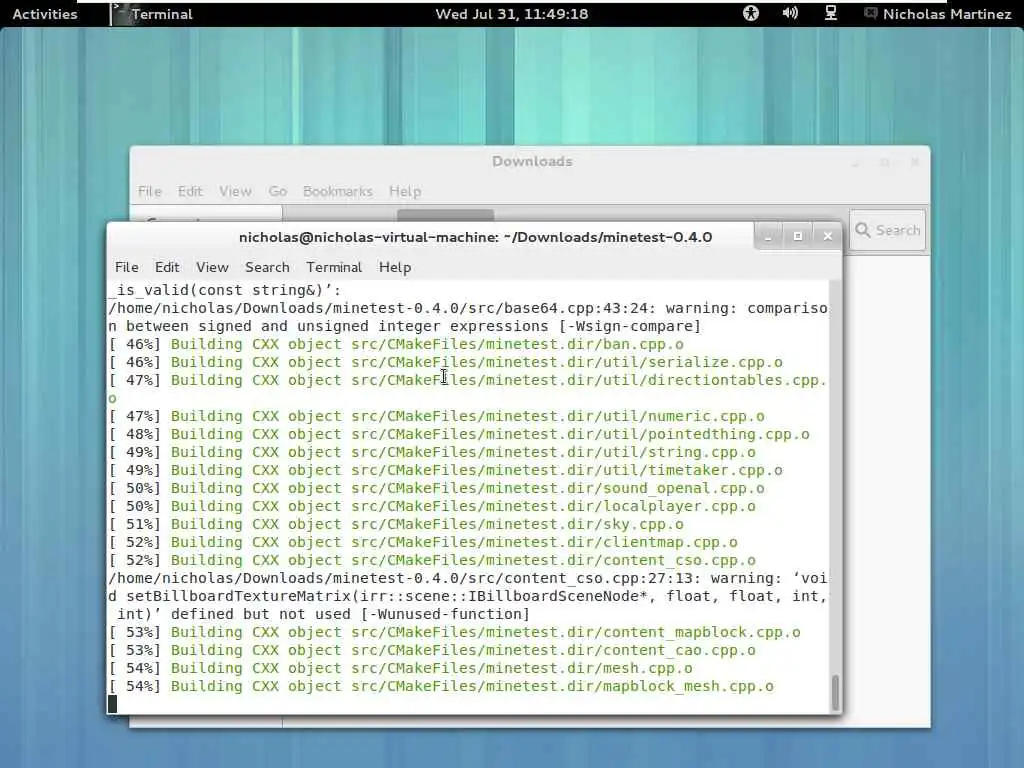Open the terminal Help menu
Screen dimensions: 1024x768
pyautogui.click(x=395, y=267)
